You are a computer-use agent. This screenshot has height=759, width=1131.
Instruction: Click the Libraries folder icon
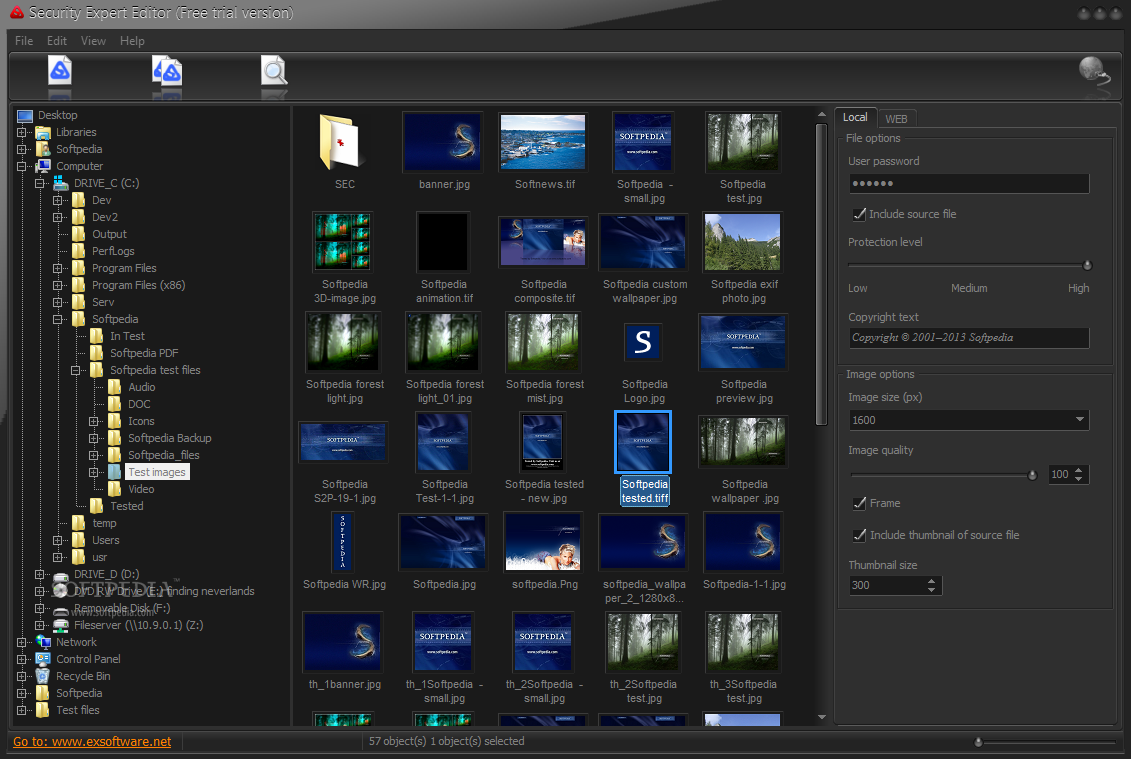(x=43, y=133)
